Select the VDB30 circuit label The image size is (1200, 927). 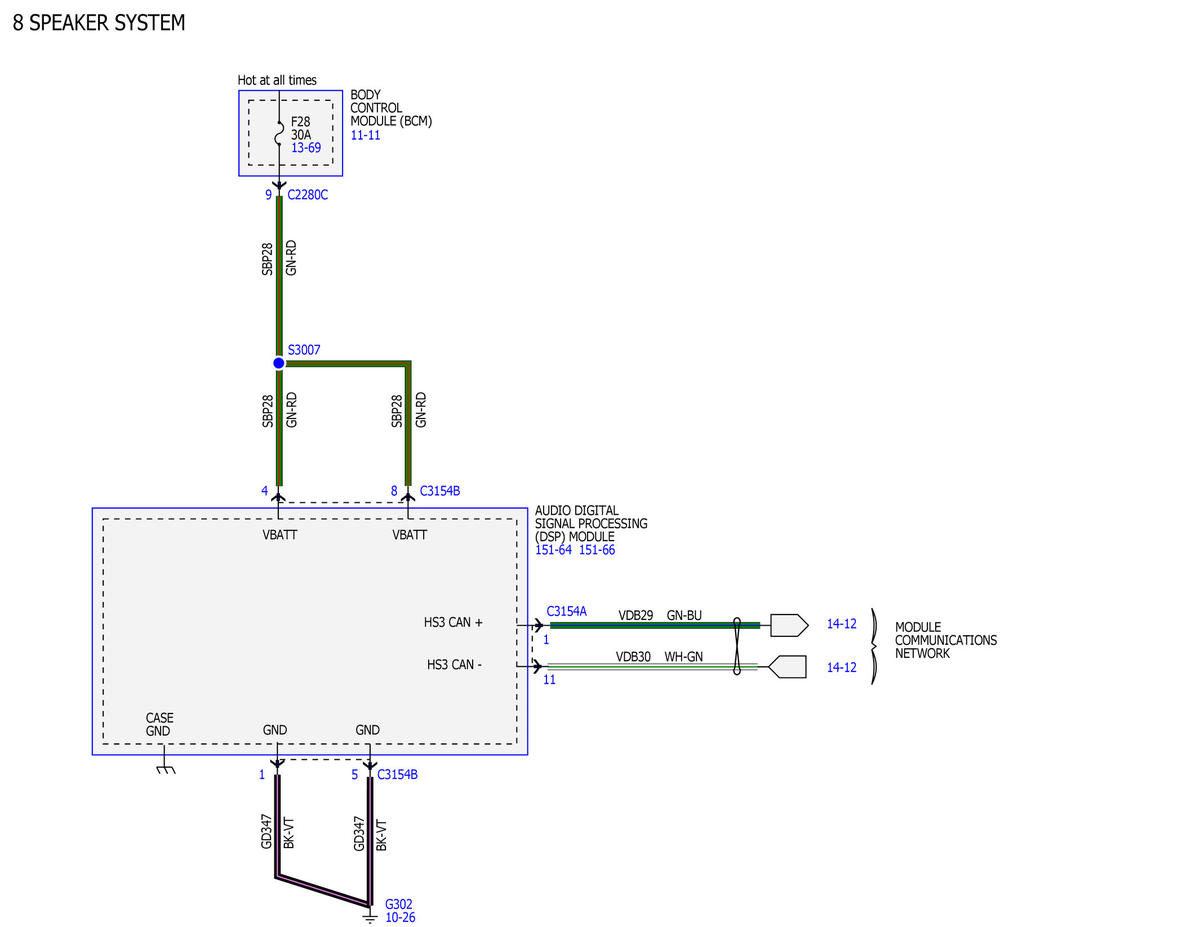point(634,658)
